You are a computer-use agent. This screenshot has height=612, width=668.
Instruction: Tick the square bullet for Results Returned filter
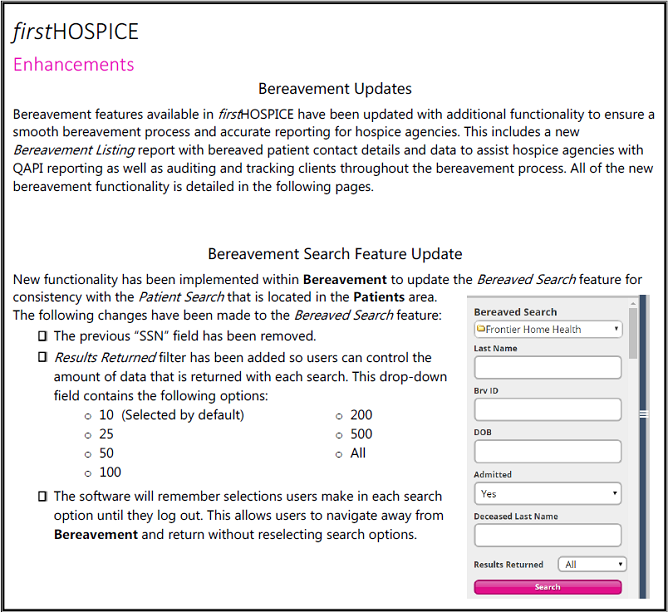42,358
